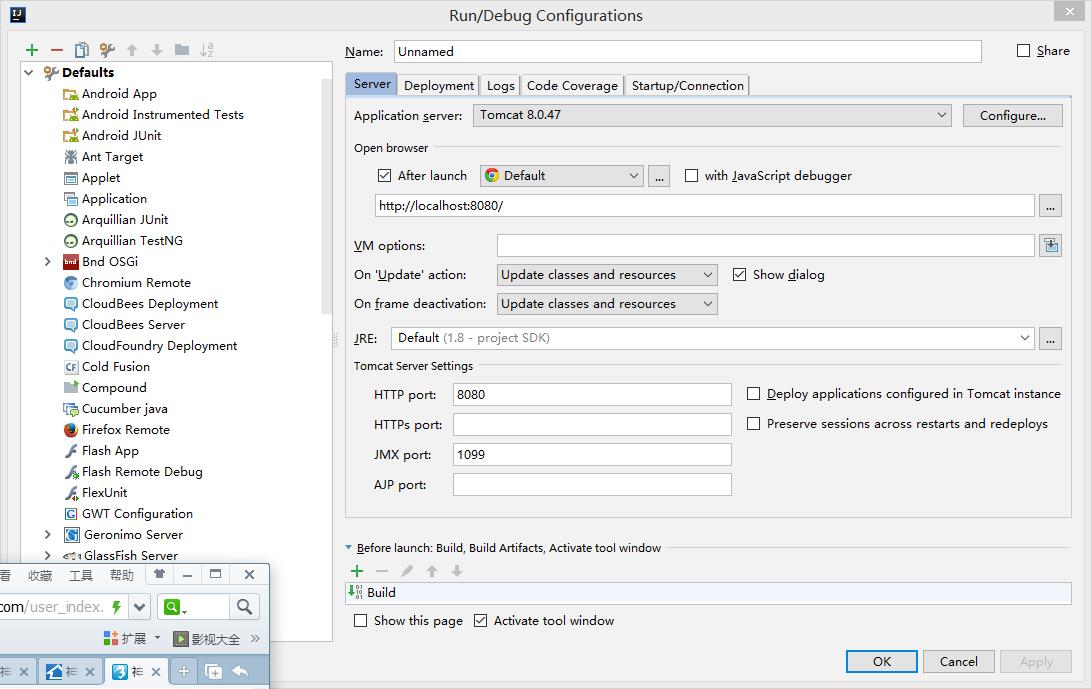
Task: Click back arrow in browser window tab bar
Action: pyautogui.click(x=240, y=672)
